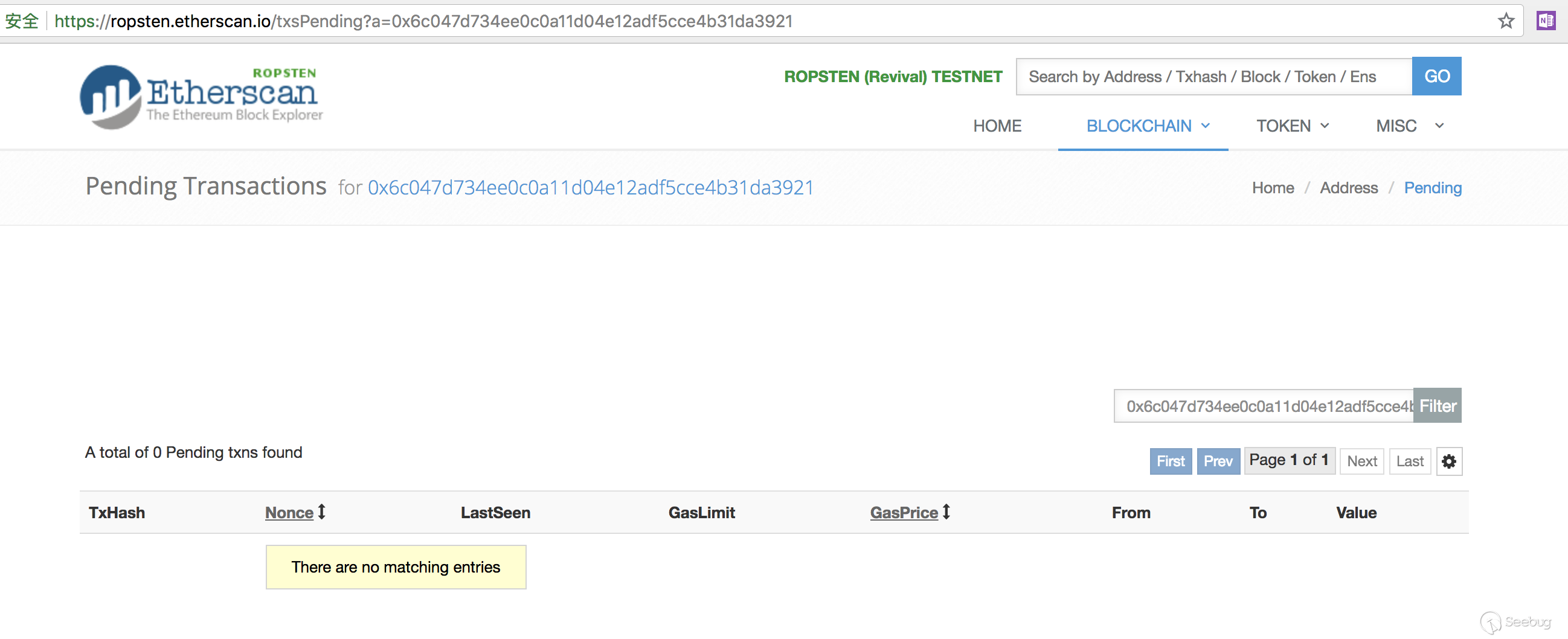Click the Filter button

(1437, 406)
